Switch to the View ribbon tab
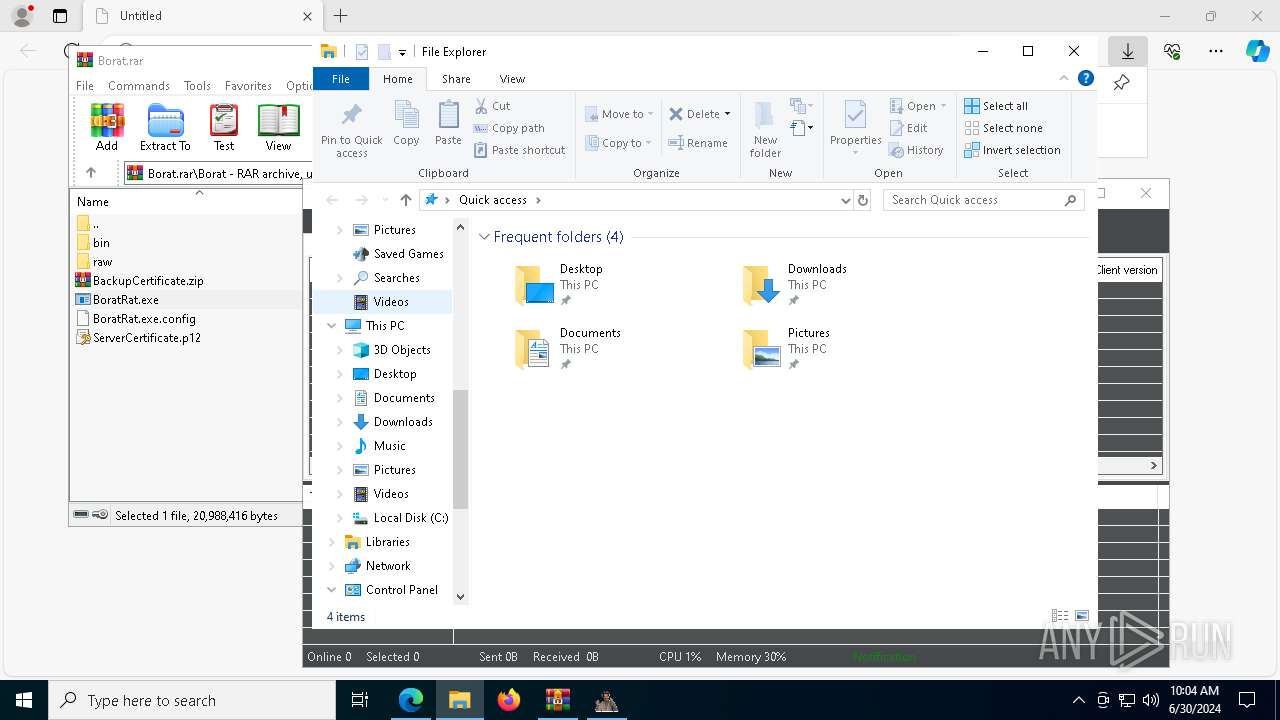Image resolution: width=1280 pixels, height=720 pixels. pyautogui.click(x=512, y=79)
